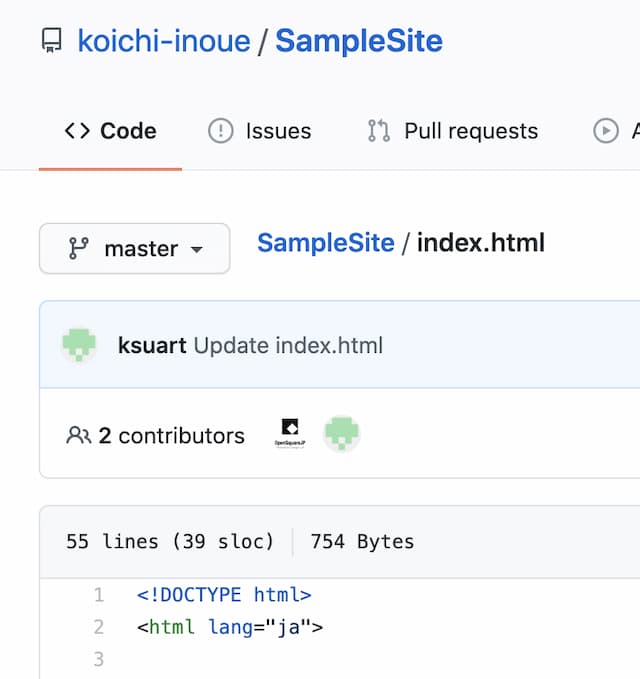The height and width of the screenshot is (679, 640).
Task: View the "Update index.html" commit message
Action: pos(288,346)
